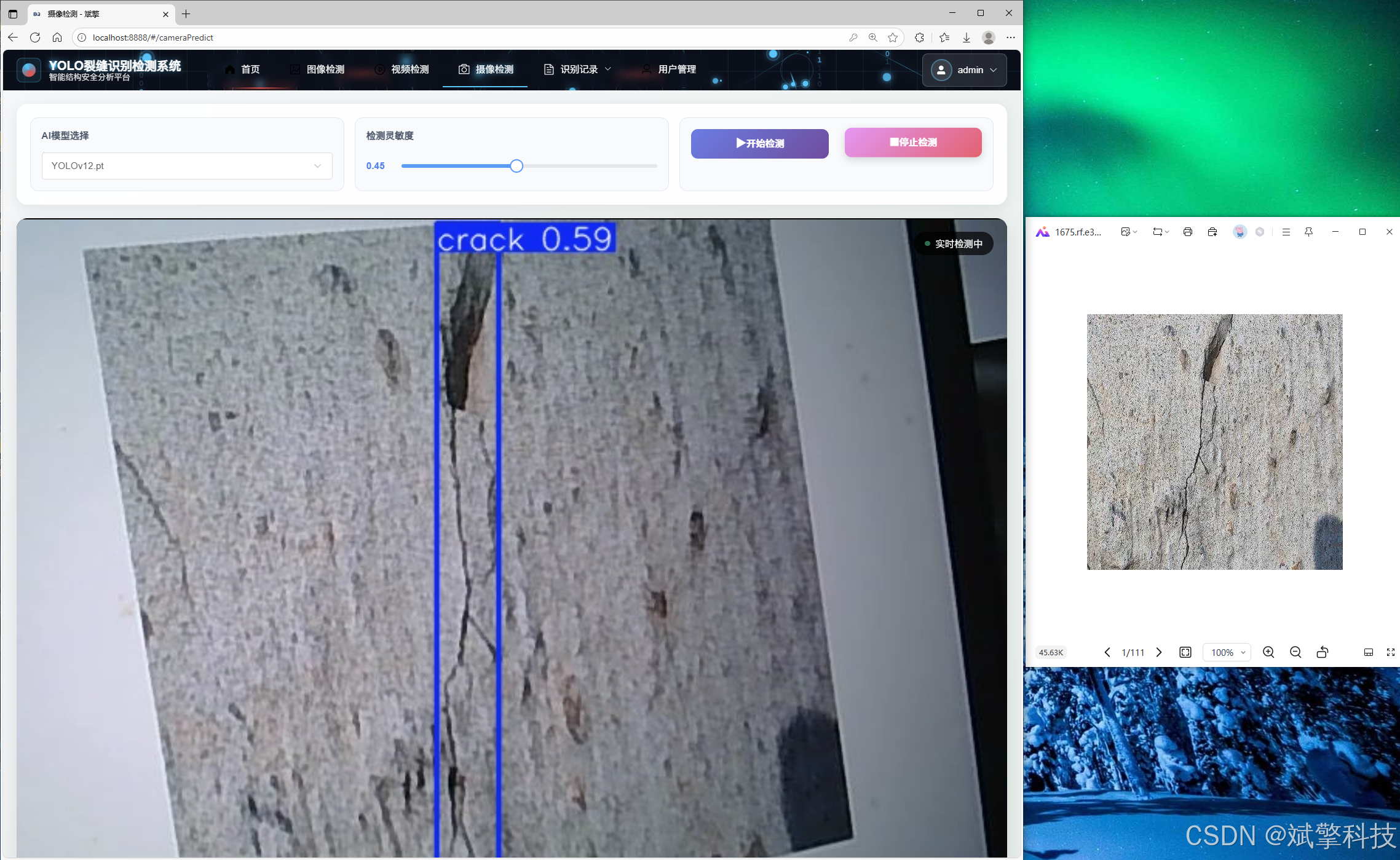The image size is (1400, 860).
Task: Toggle pin window on top
Action: click(x=1308, y=232)
